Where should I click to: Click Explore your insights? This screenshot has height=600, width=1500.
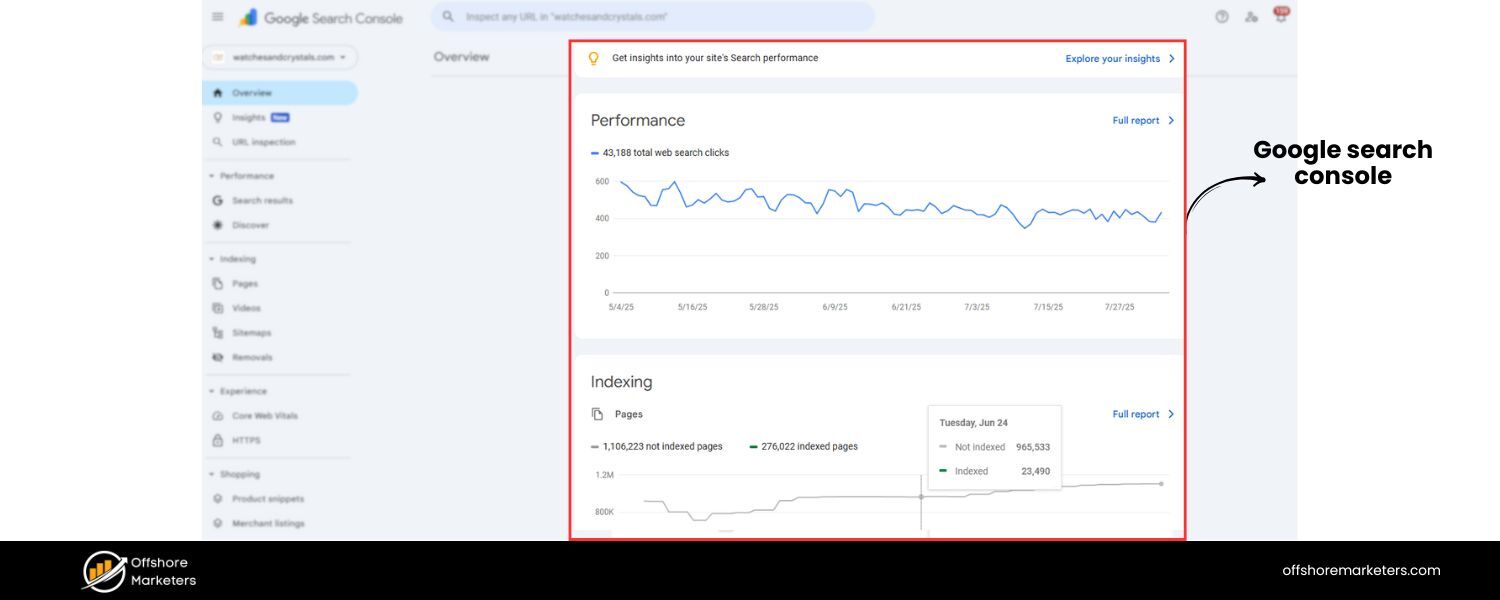tap(1113, 58)
